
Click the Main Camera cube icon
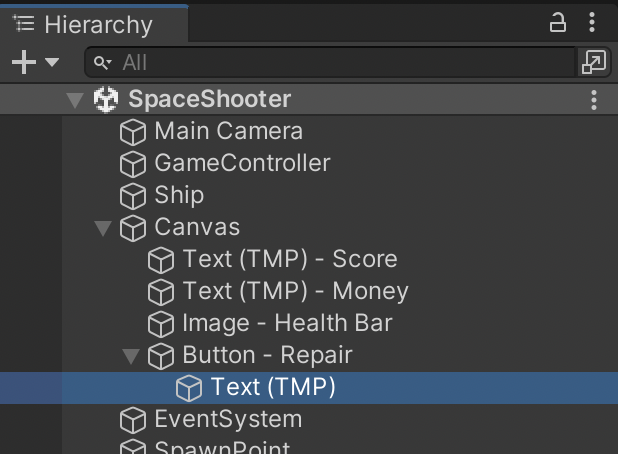point(133,132)
